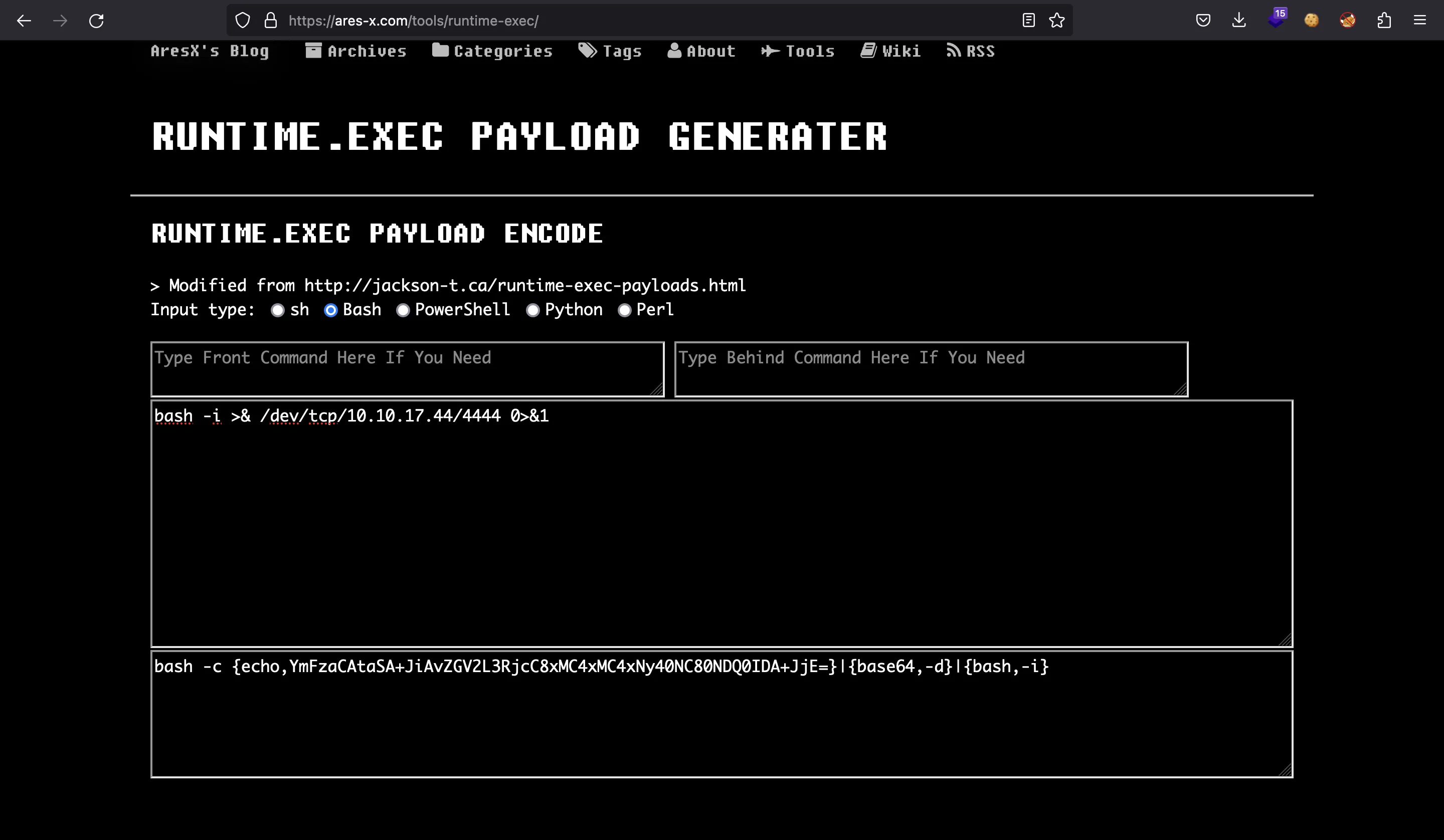
Task: Open extension with 15 badge
Action: 1277,19
